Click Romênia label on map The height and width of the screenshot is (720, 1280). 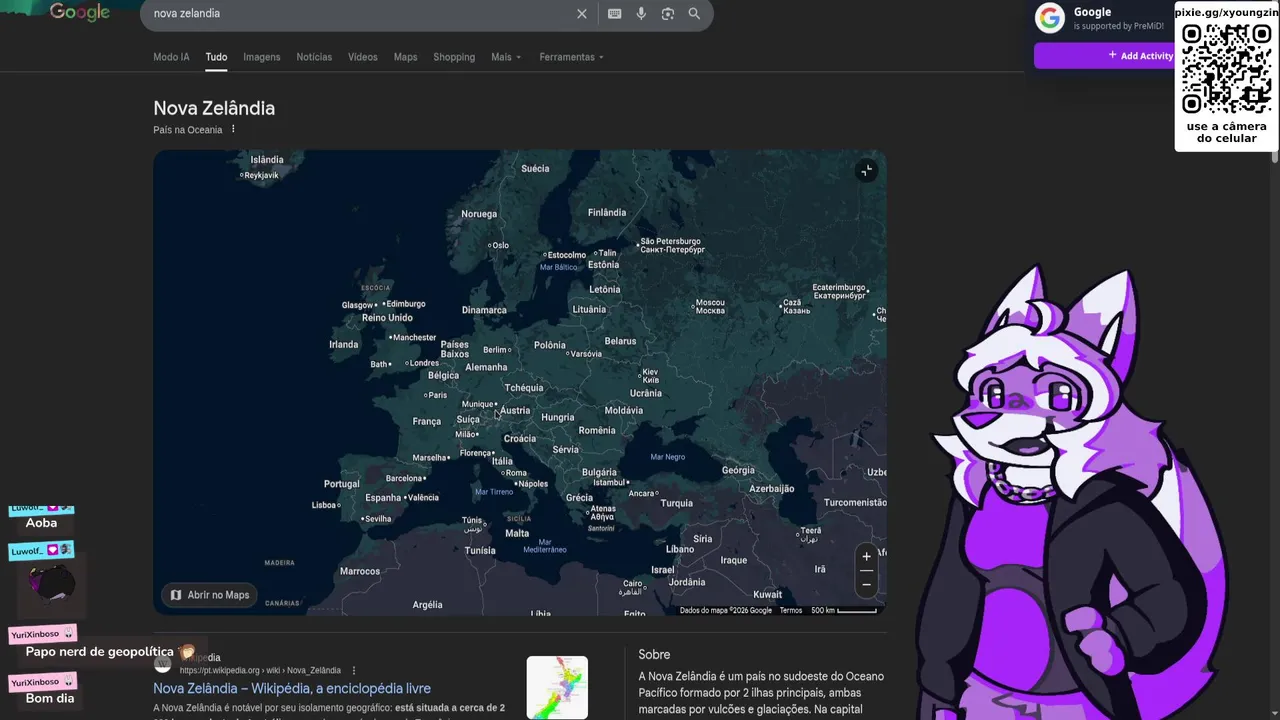pos(597,430)
